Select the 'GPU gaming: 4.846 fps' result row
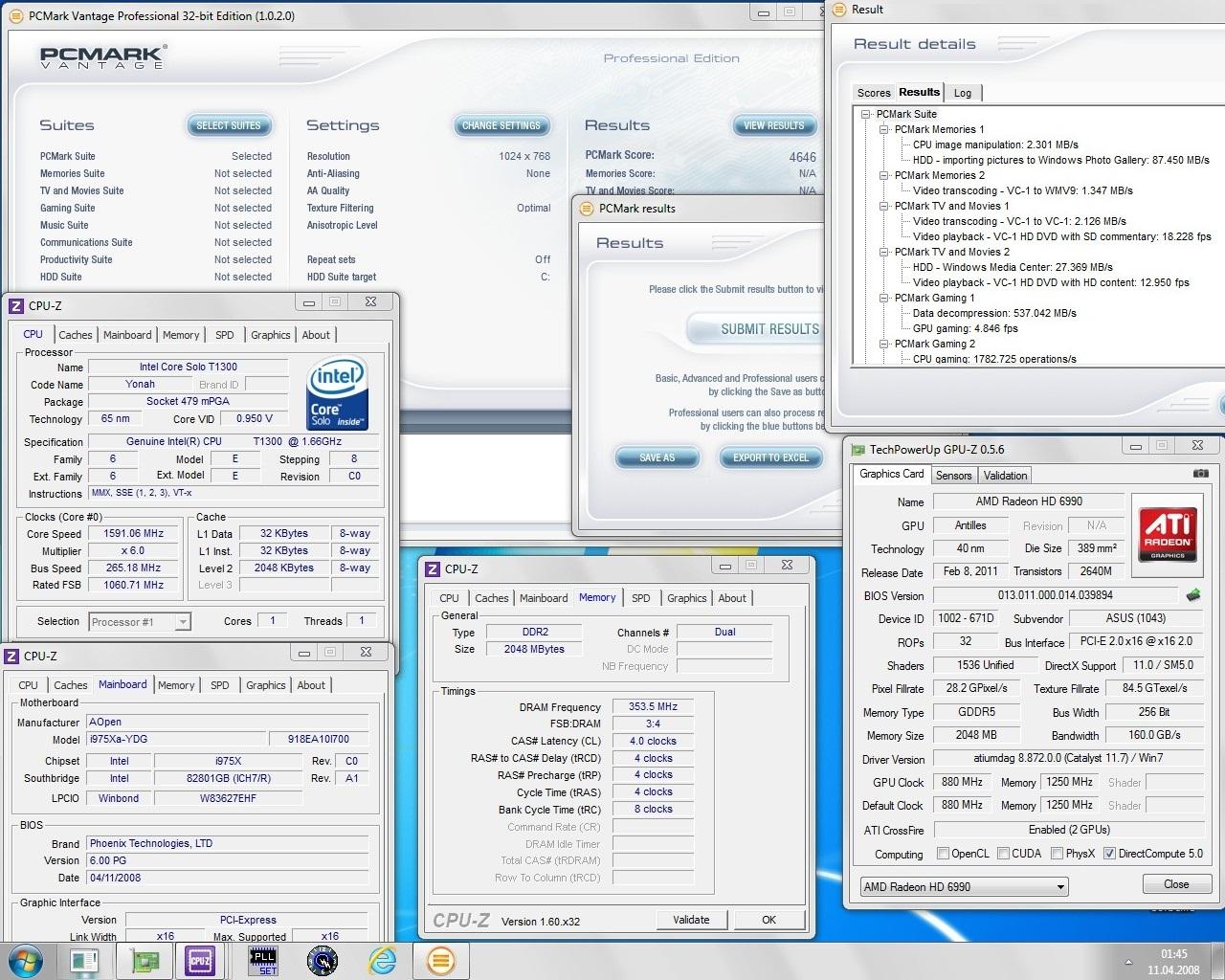Screen dimensions: 1225x980 (965, 328)
